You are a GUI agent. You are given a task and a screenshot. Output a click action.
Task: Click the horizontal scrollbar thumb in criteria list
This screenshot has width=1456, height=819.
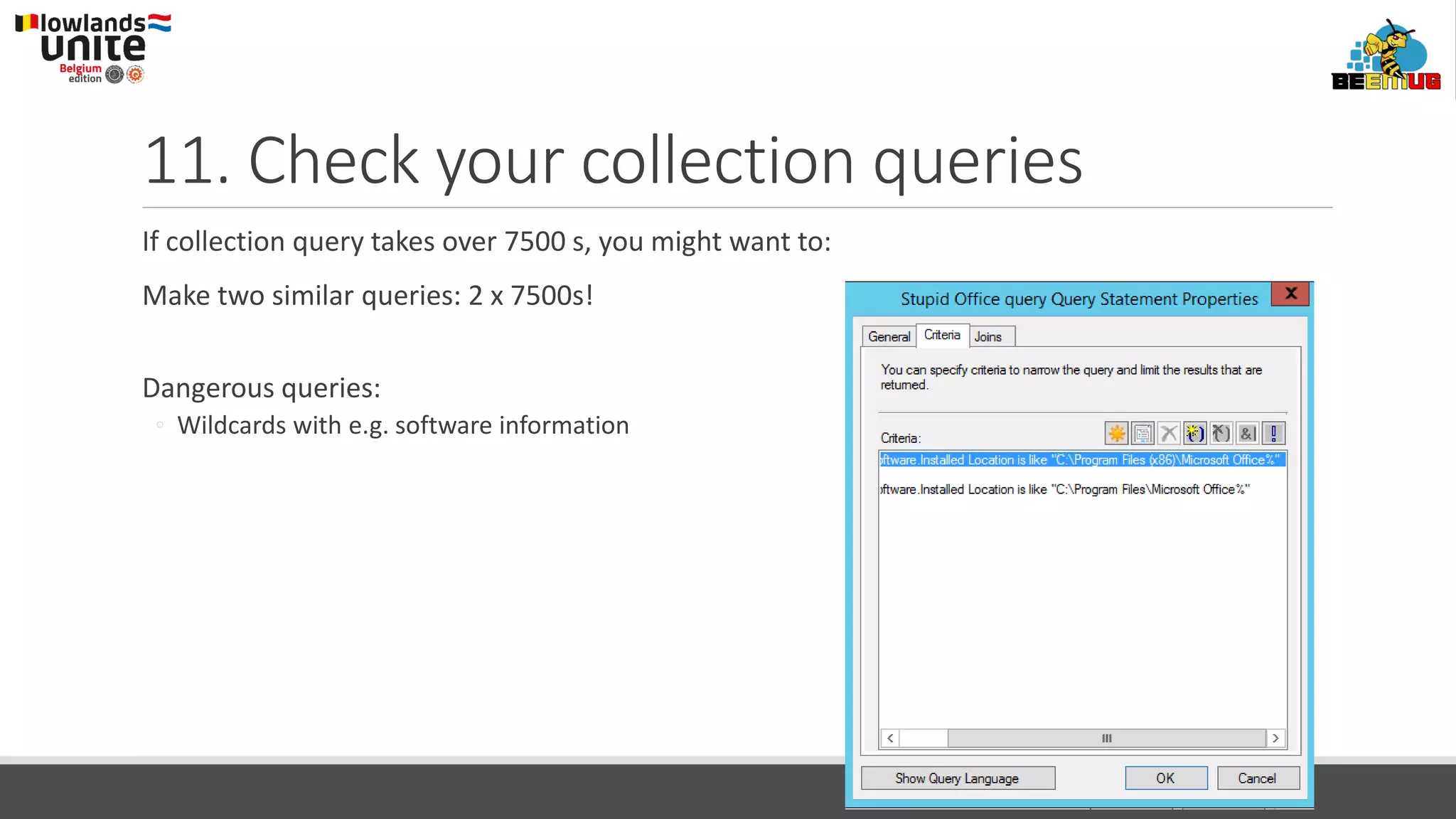coord(1106,738)
